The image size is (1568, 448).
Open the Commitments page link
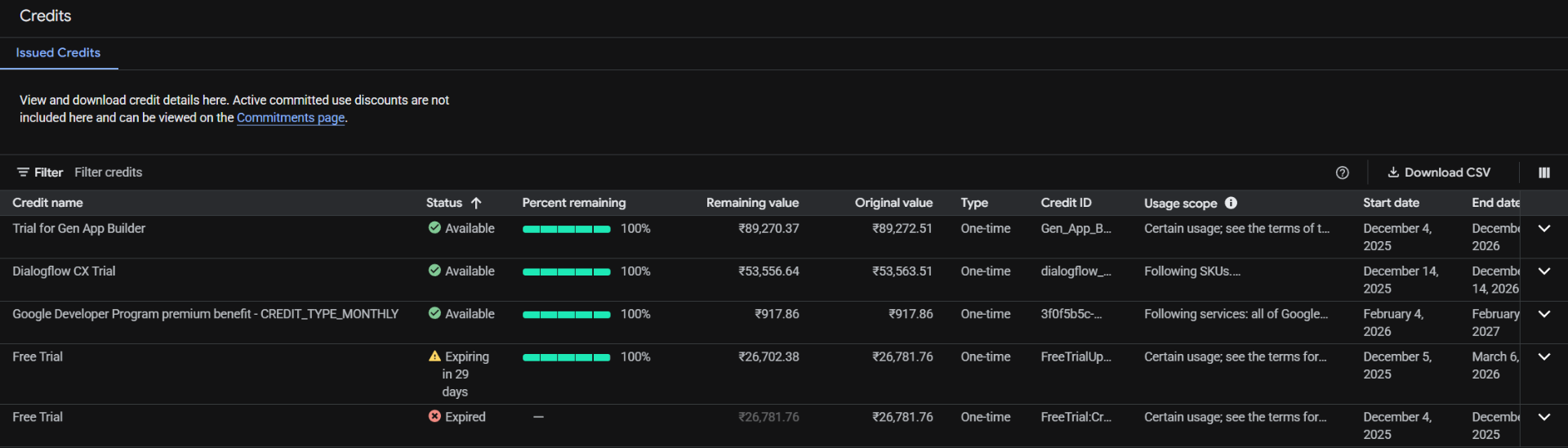(290, 118)
